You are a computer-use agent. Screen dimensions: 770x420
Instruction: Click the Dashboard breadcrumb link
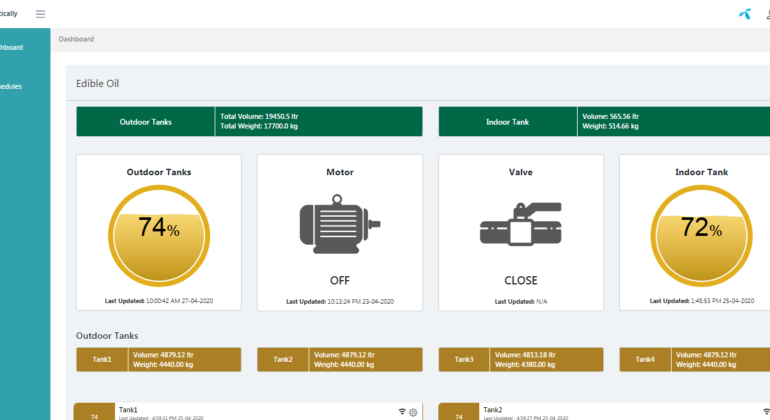tap(76, 39)
